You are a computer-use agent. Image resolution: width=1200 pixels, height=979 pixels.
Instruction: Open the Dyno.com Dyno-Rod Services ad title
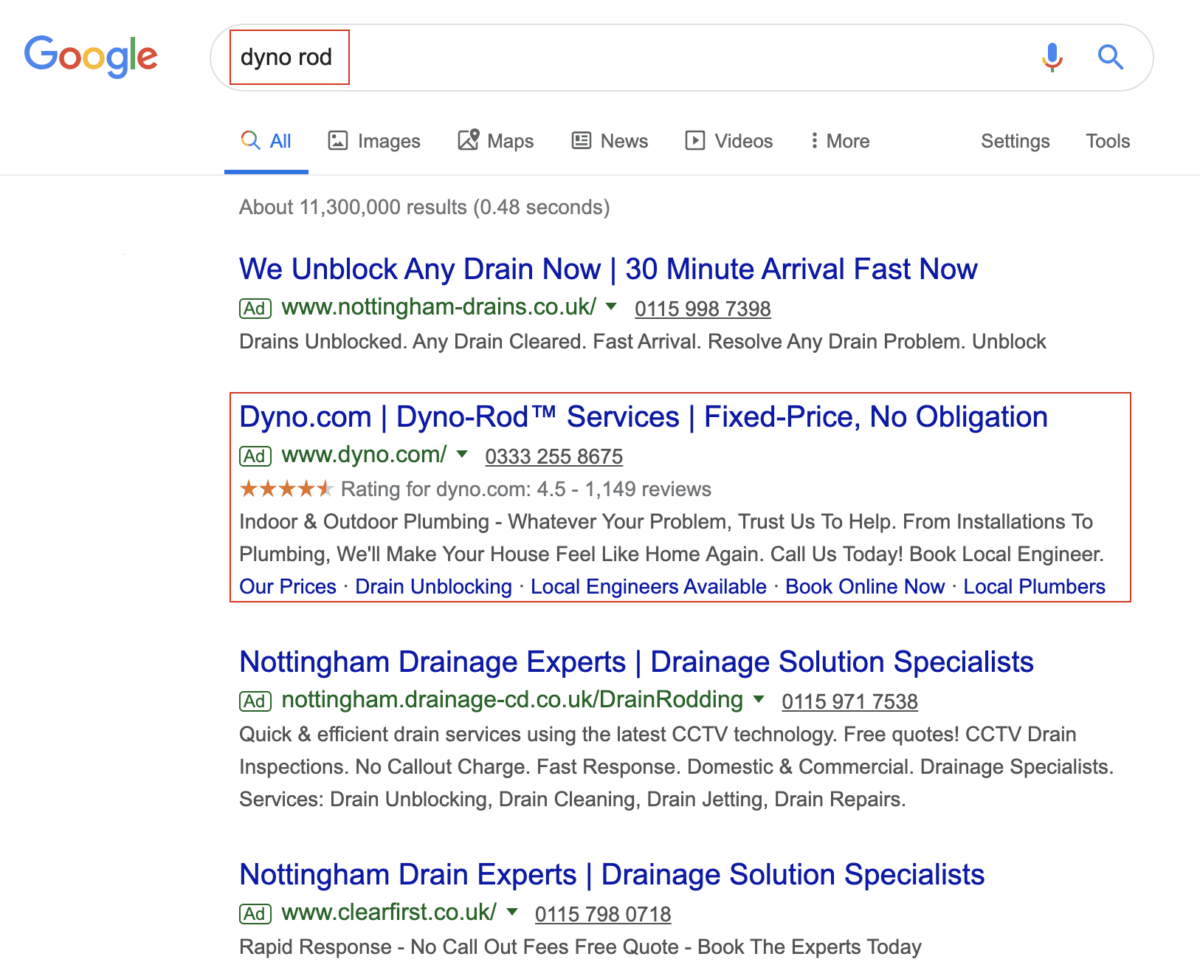pyautogui.click(x=643, y=417)
